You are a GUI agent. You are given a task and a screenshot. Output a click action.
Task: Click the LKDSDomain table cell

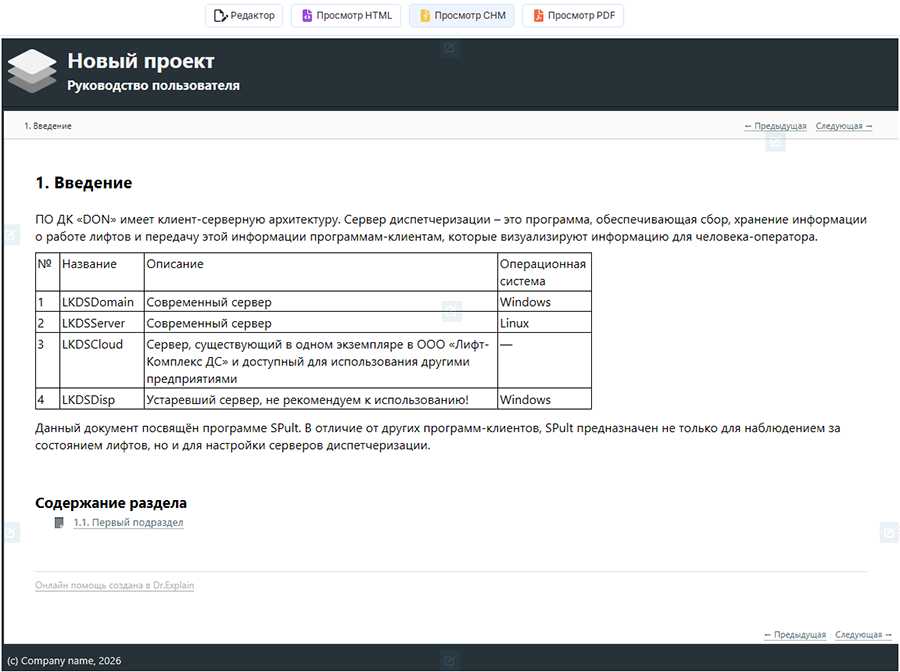[102, 302]
